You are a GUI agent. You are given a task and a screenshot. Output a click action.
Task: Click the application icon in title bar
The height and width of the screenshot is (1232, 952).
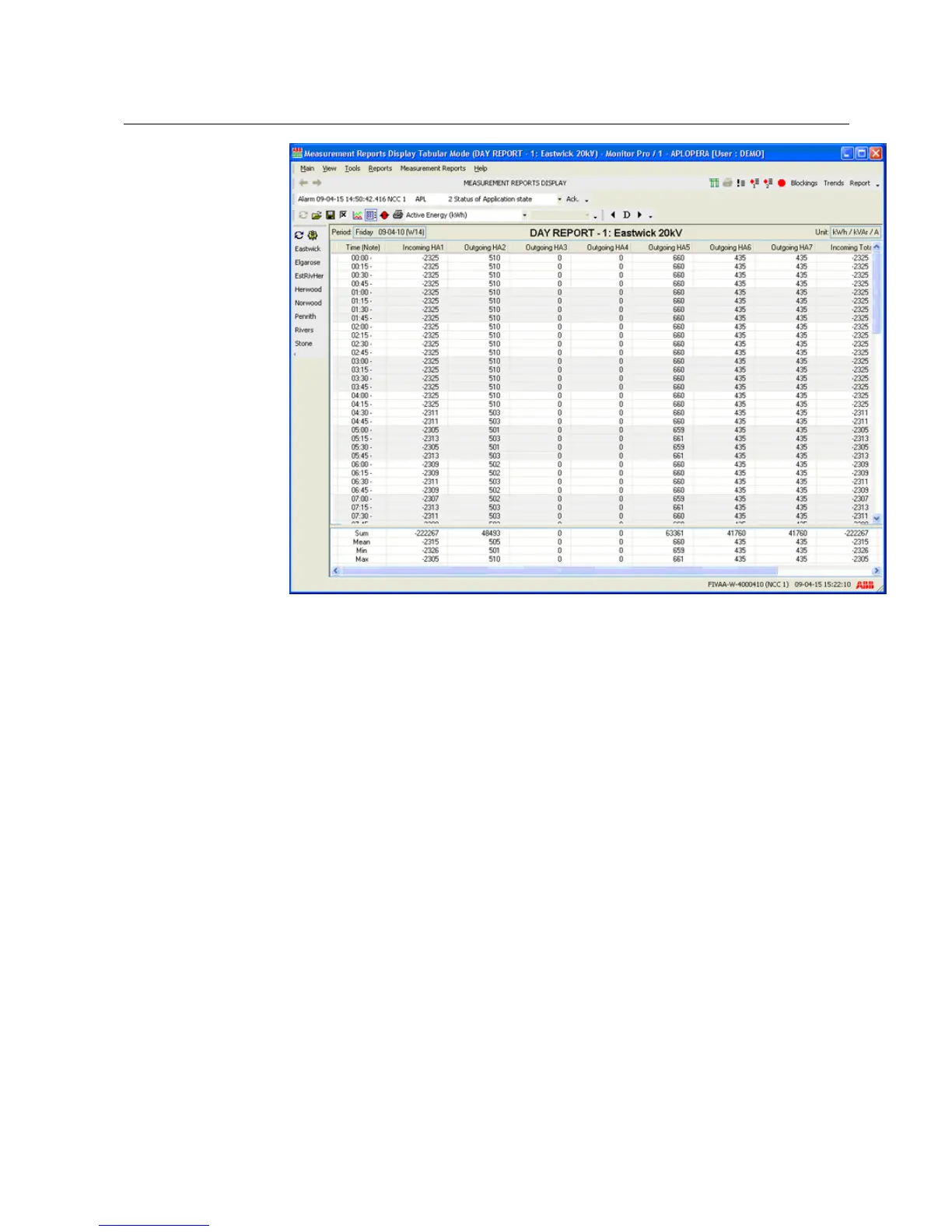click(297, 153)
